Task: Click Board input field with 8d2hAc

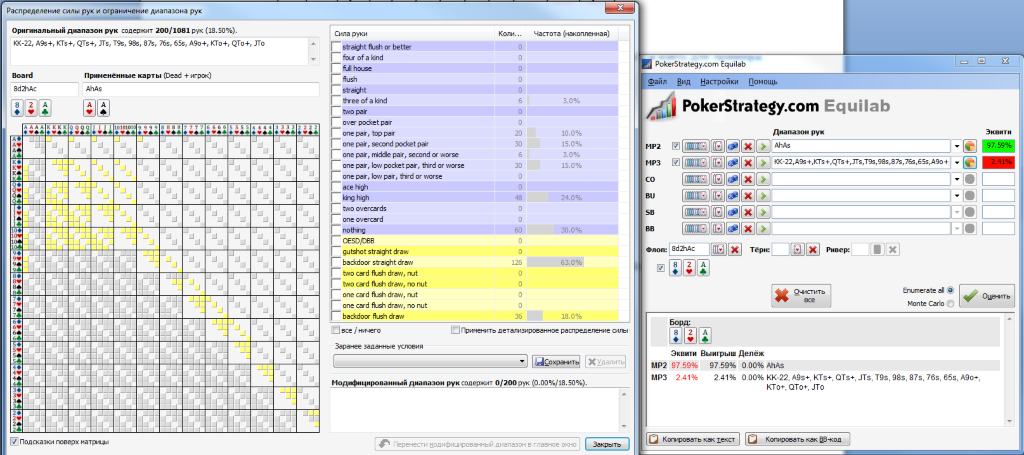Action: click(x=44, y=89)
